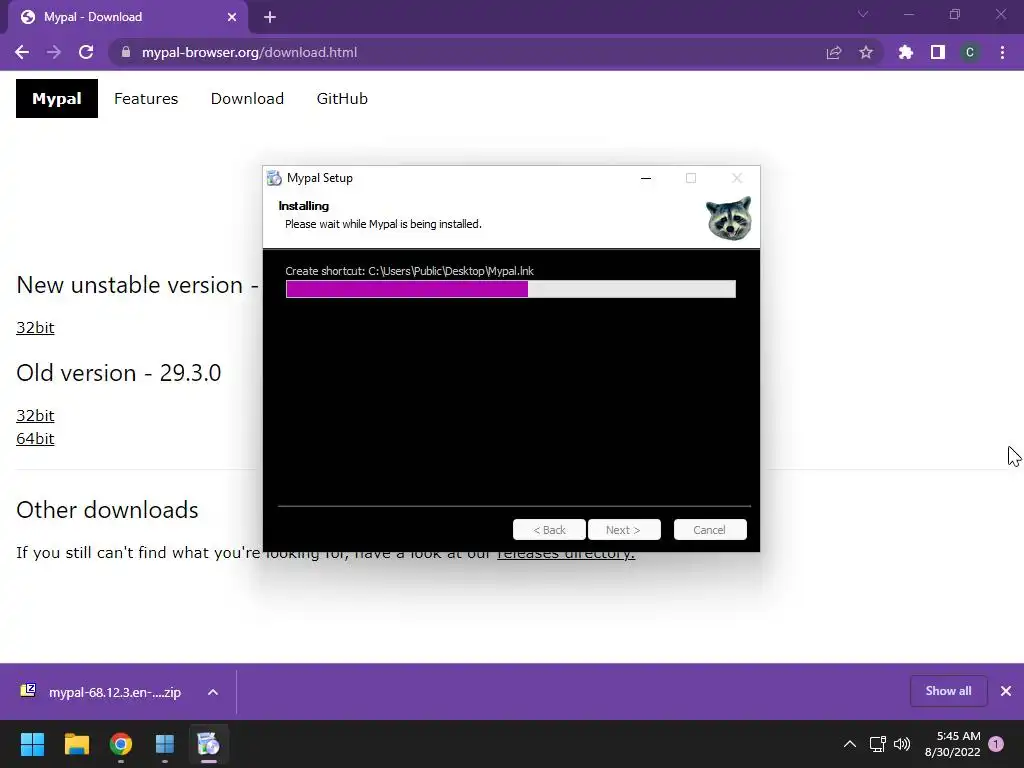The height and width of the screenshot is (768, 1024).
Task: Click 32bit link under Old version 29.3.0
Action: [35, 415]
